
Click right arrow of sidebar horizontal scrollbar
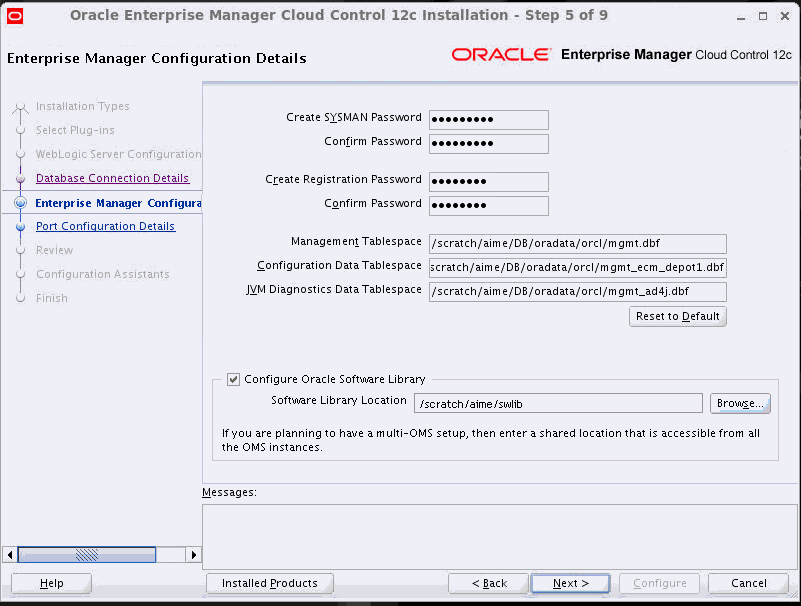coord(194,554)
